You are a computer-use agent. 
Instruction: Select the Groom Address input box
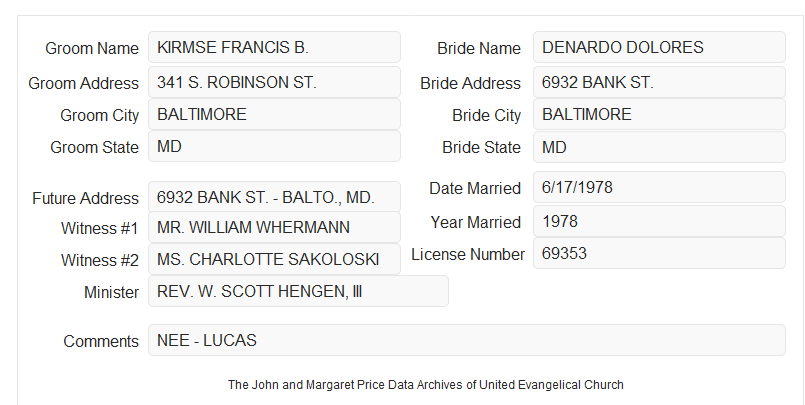click(274, 82)
